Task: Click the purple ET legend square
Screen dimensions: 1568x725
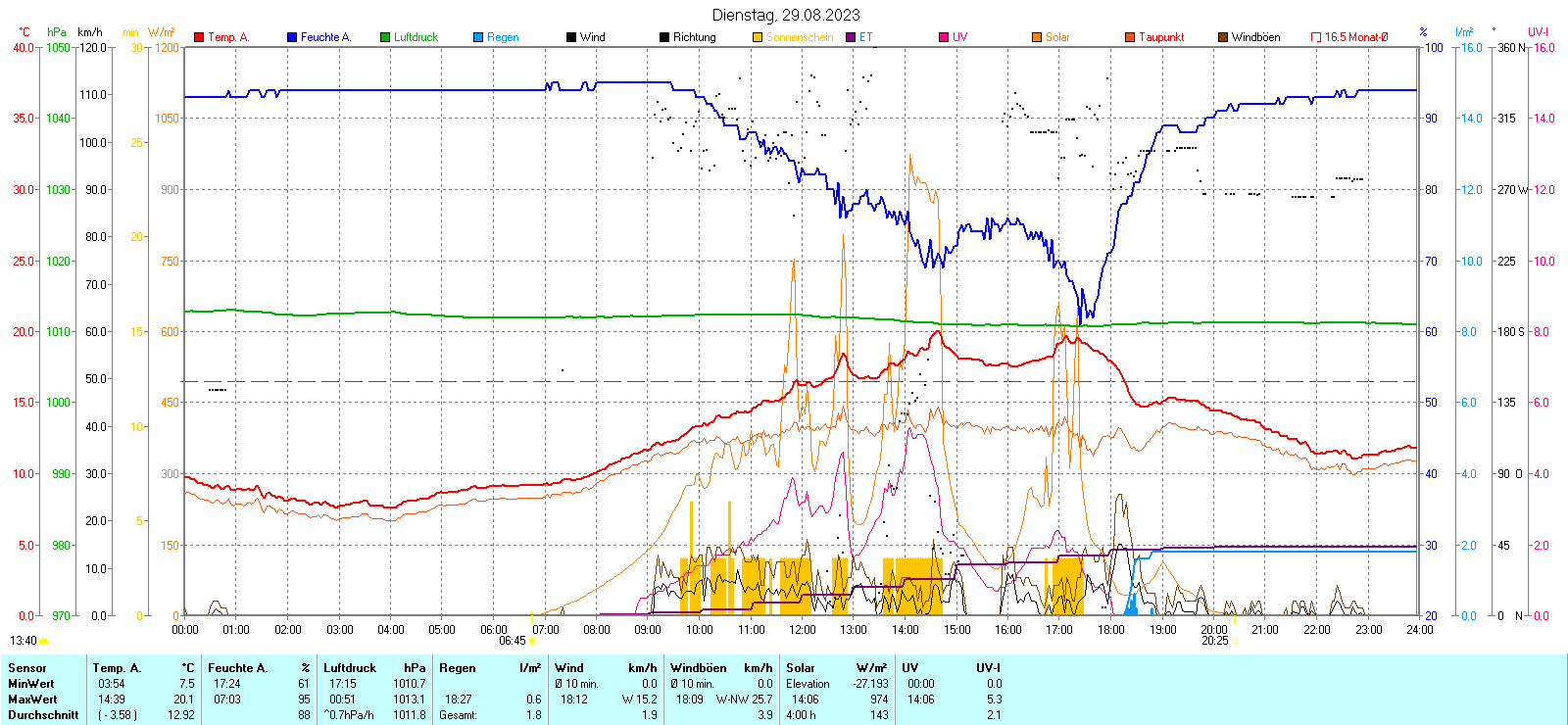Action: click(x=851, y=37)
